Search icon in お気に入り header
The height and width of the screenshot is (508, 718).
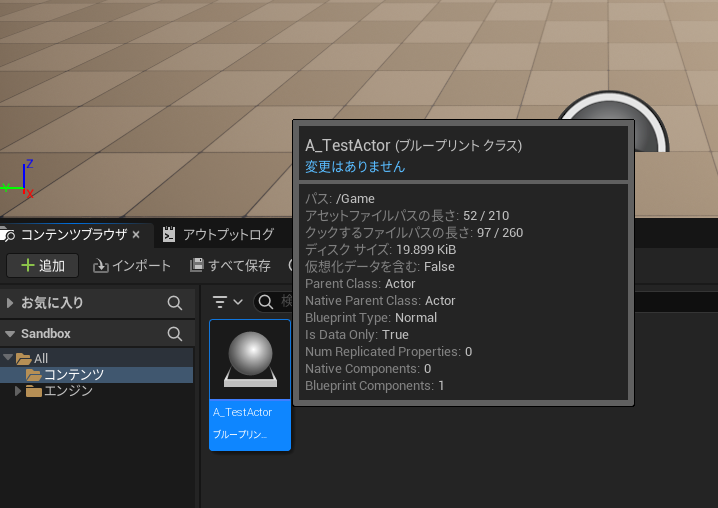(175, 302)
